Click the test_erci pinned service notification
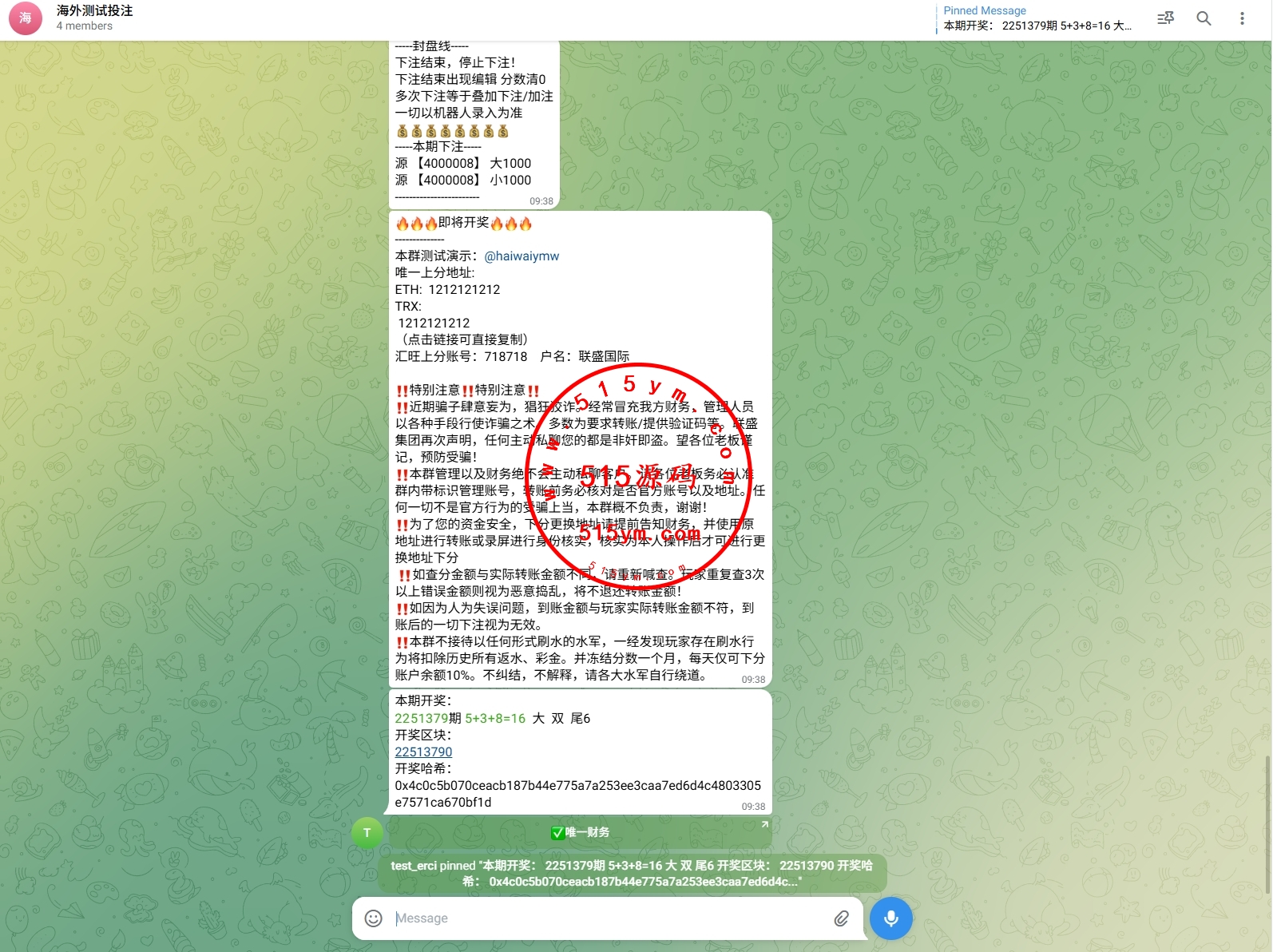Screen dimensions: 1277x952 (632, 874)
